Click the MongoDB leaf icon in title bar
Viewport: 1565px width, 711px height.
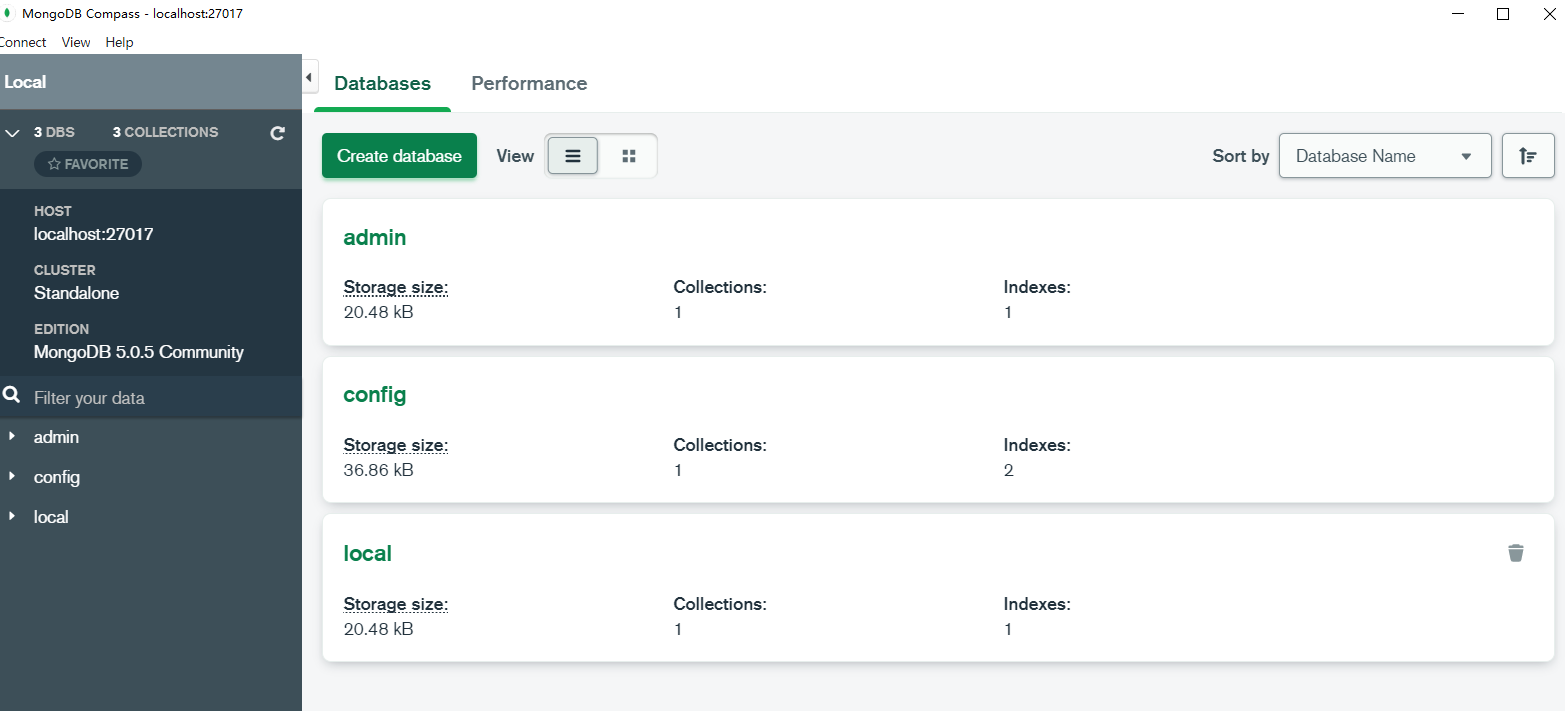pos(7,14)
